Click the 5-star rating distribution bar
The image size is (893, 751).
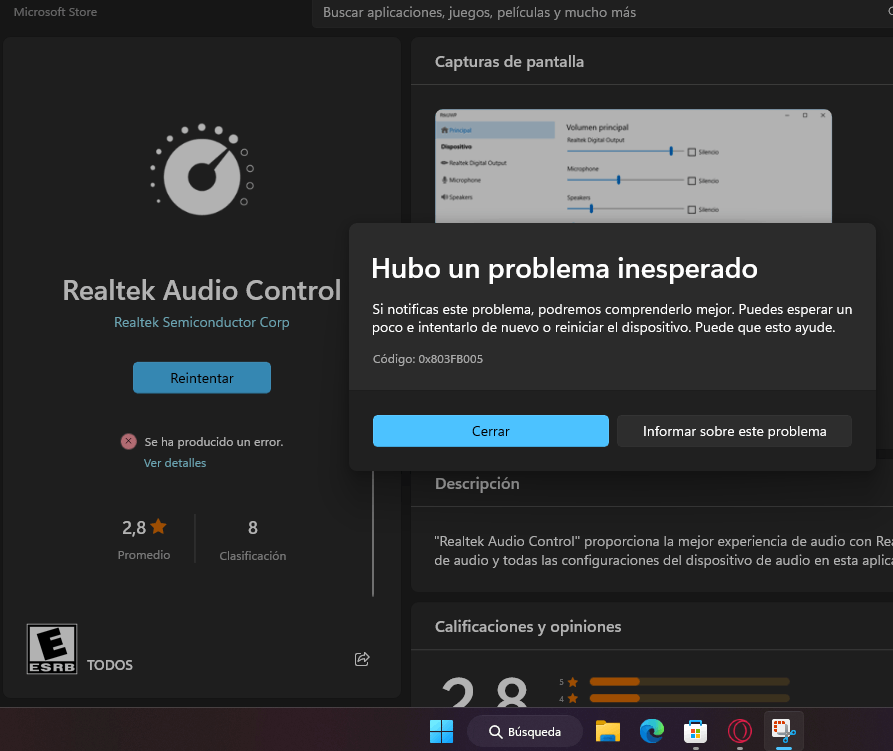688,682
